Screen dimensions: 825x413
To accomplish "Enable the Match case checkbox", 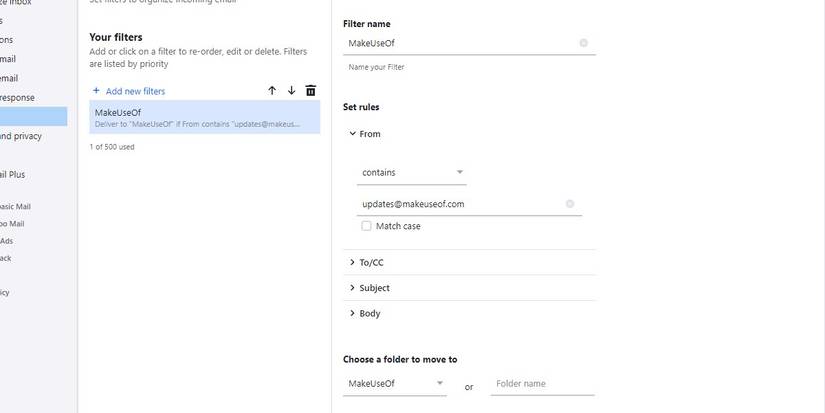I will 366,226.
